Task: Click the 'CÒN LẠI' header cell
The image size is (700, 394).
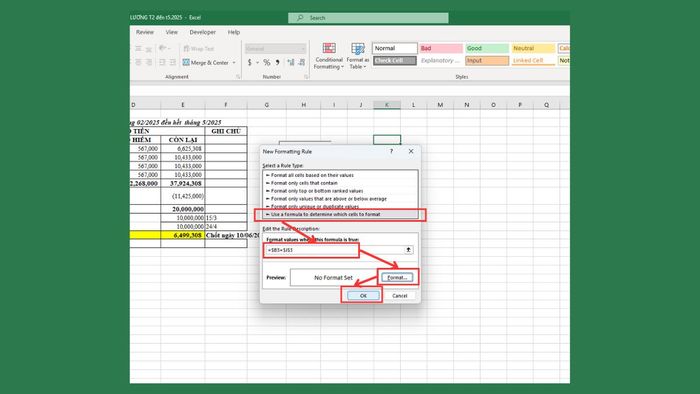Action: click(183, 140)
